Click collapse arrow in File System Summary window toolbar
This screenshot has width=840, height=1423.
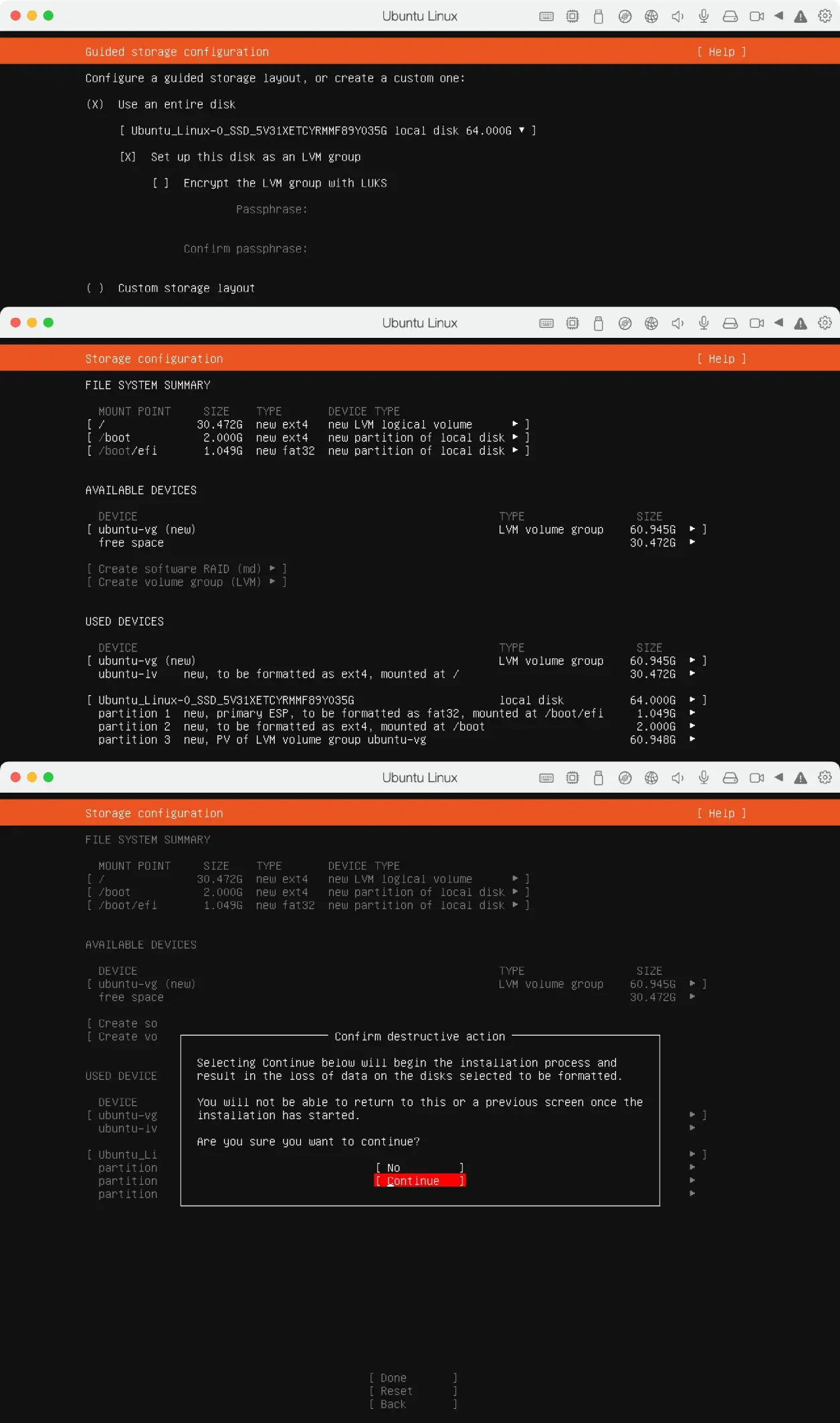778,323
